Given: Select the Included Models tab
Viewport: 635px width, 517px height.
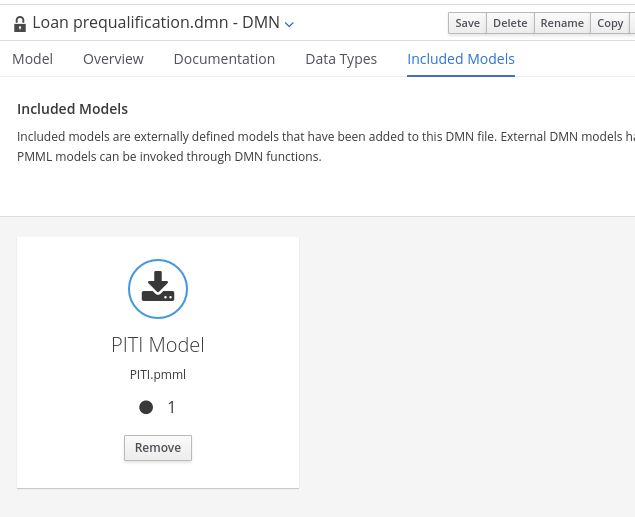Looking at the screenshot, I should 461,59.
